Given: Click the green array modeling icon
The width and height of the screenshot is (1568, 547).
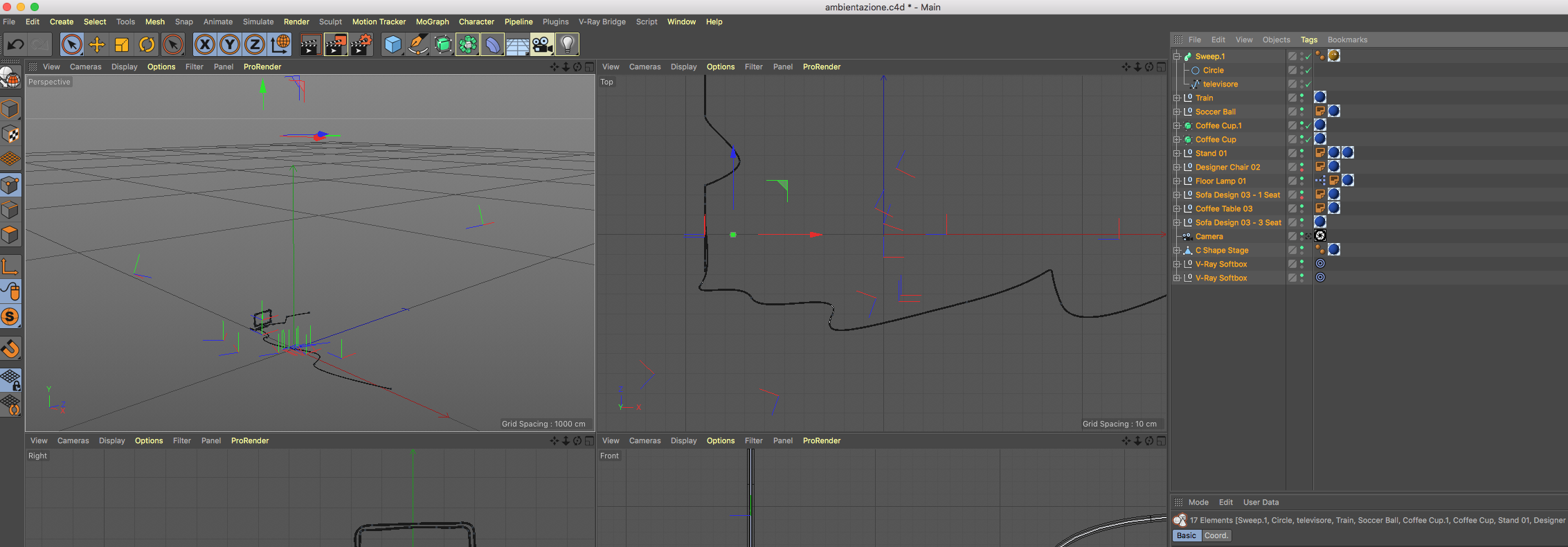Looking at the screenshot, I should (x=468, y=45).
